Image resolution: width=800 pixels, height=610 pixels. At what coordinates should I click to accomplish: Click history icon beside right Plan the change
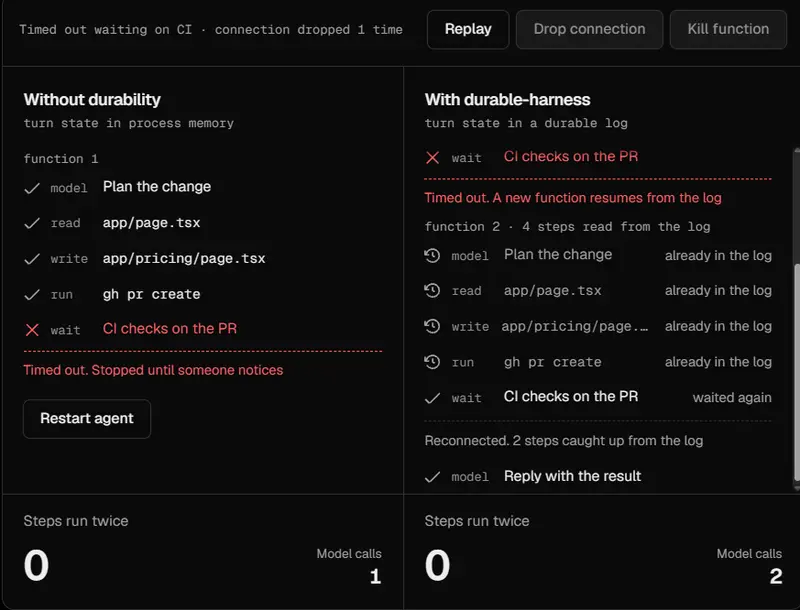pyautogui.click(x=432, y=255)
